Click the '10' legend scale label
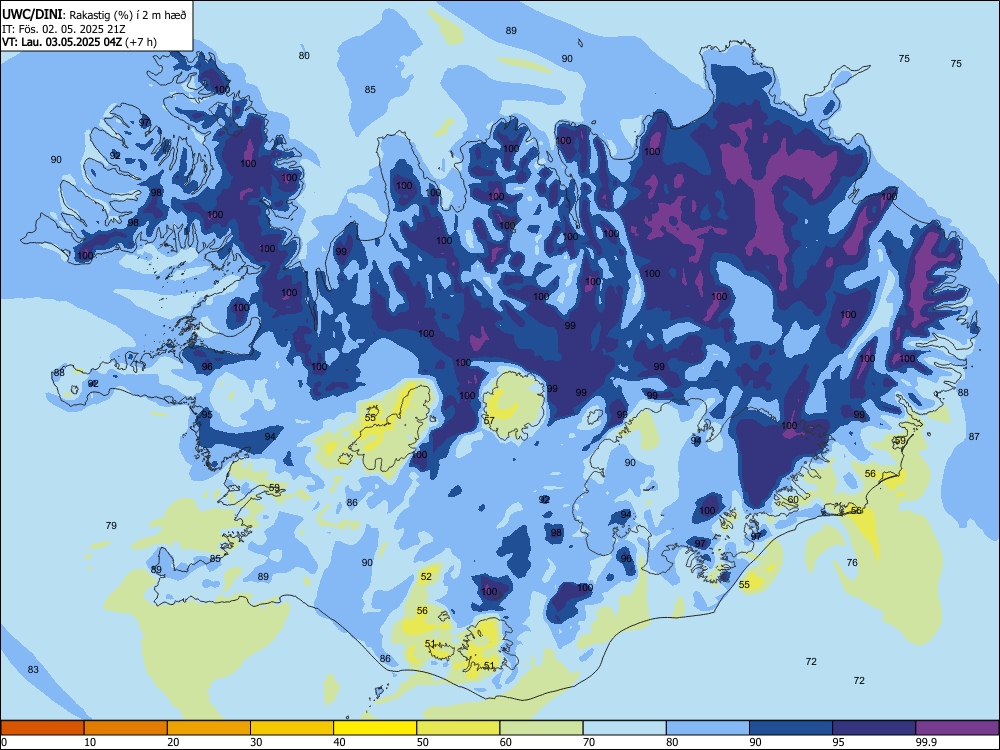 pos(90,742)
